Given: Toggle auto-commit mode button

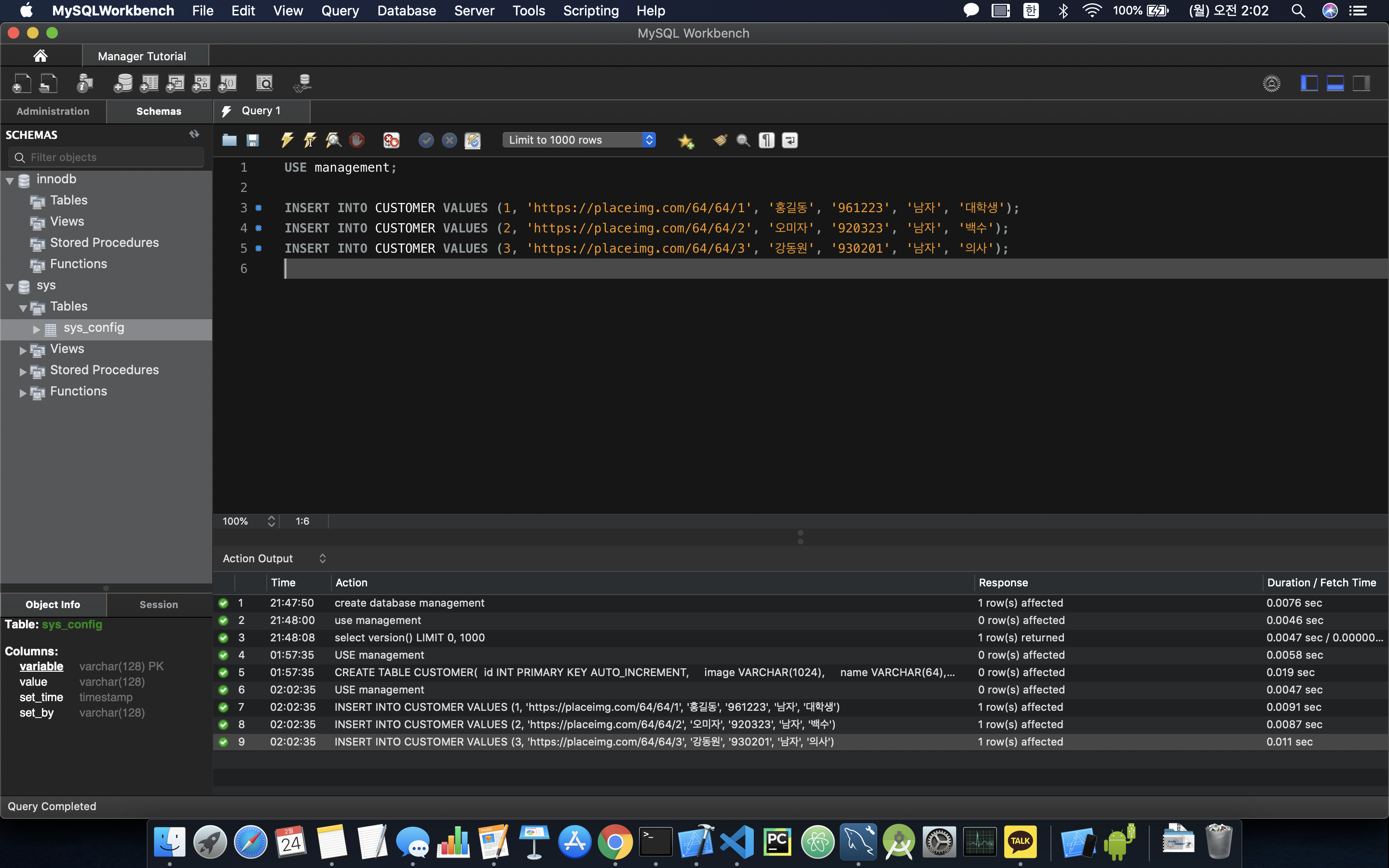Looking at the screenshot, I should 472,140.
